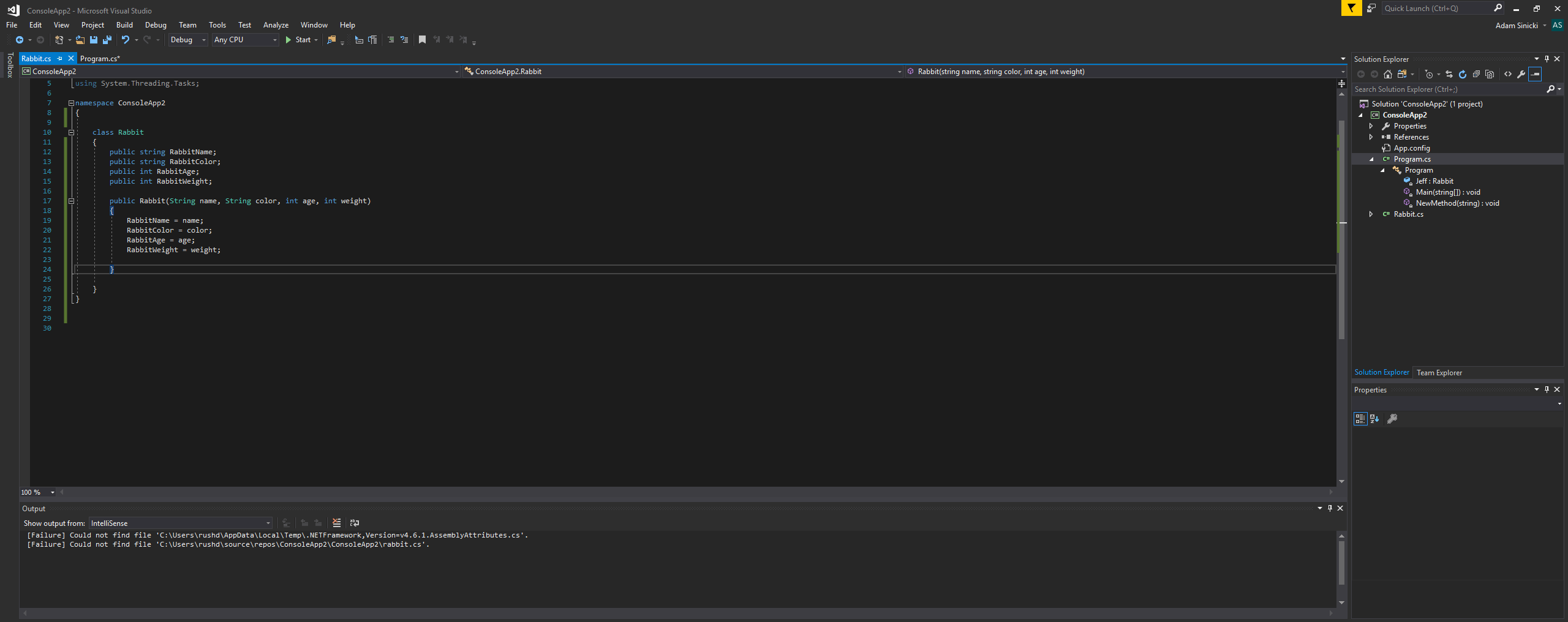The width and height of the screenshot is (1568, 622).
Task: Toggle Alphabetical sort in Properties panel
Action: [x=1374, y=419]
